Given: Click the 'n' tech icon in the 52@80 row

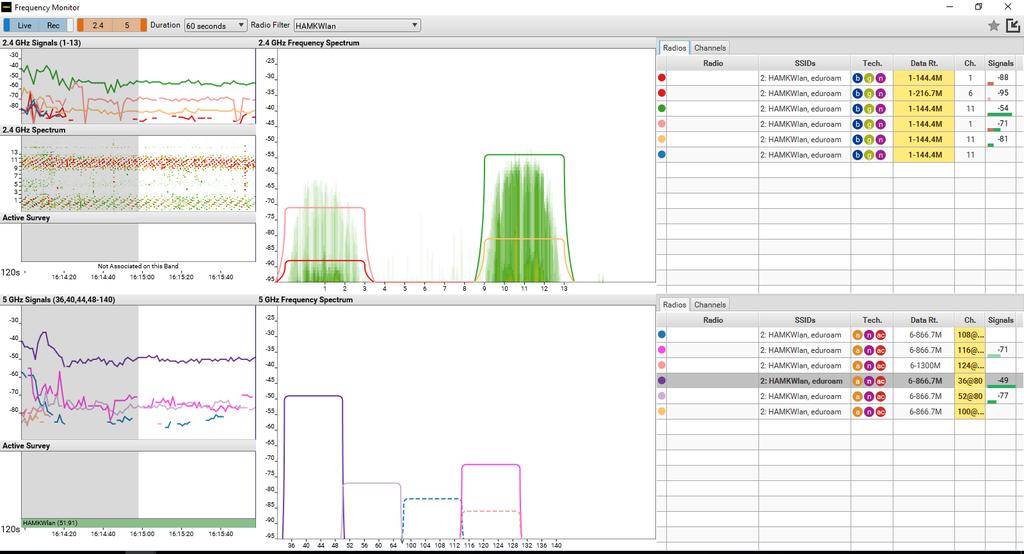Looking at the screenshot, I should [869, 397].
